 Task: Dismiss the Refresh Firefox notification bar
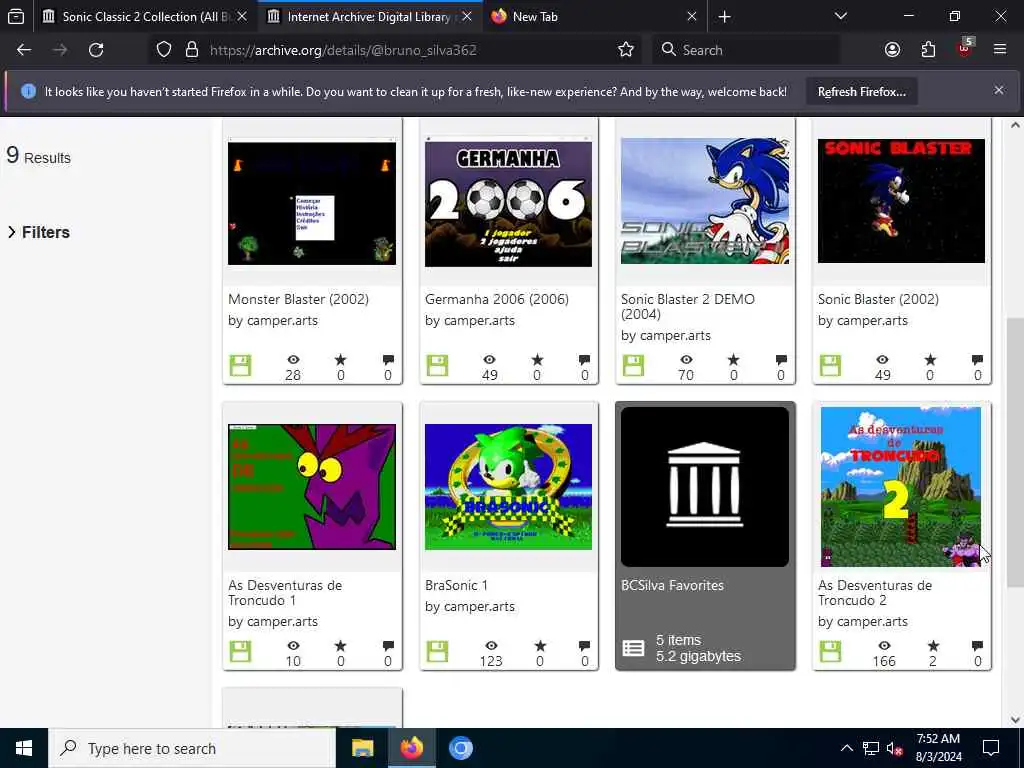(x=999, y=90)
